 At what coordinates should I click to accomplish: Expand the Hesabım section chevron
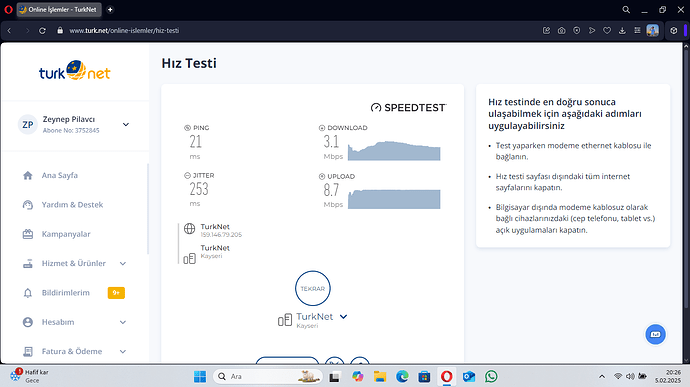click(123, 322)
